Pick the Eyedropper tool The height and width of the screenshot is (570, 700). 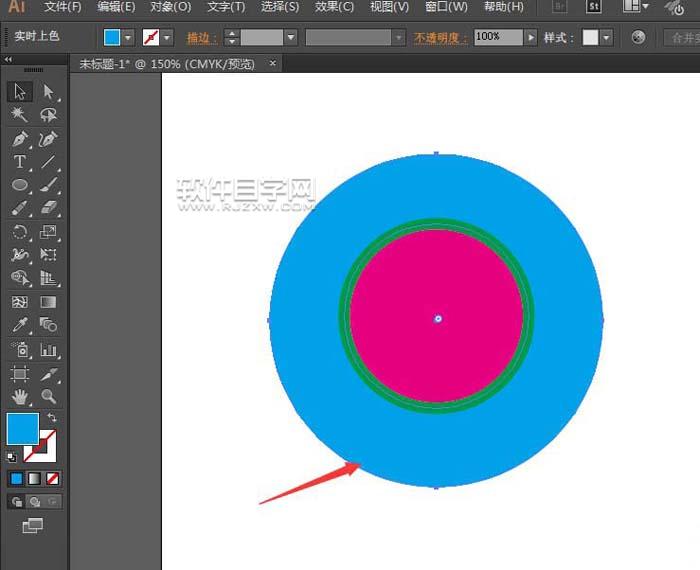19,325
